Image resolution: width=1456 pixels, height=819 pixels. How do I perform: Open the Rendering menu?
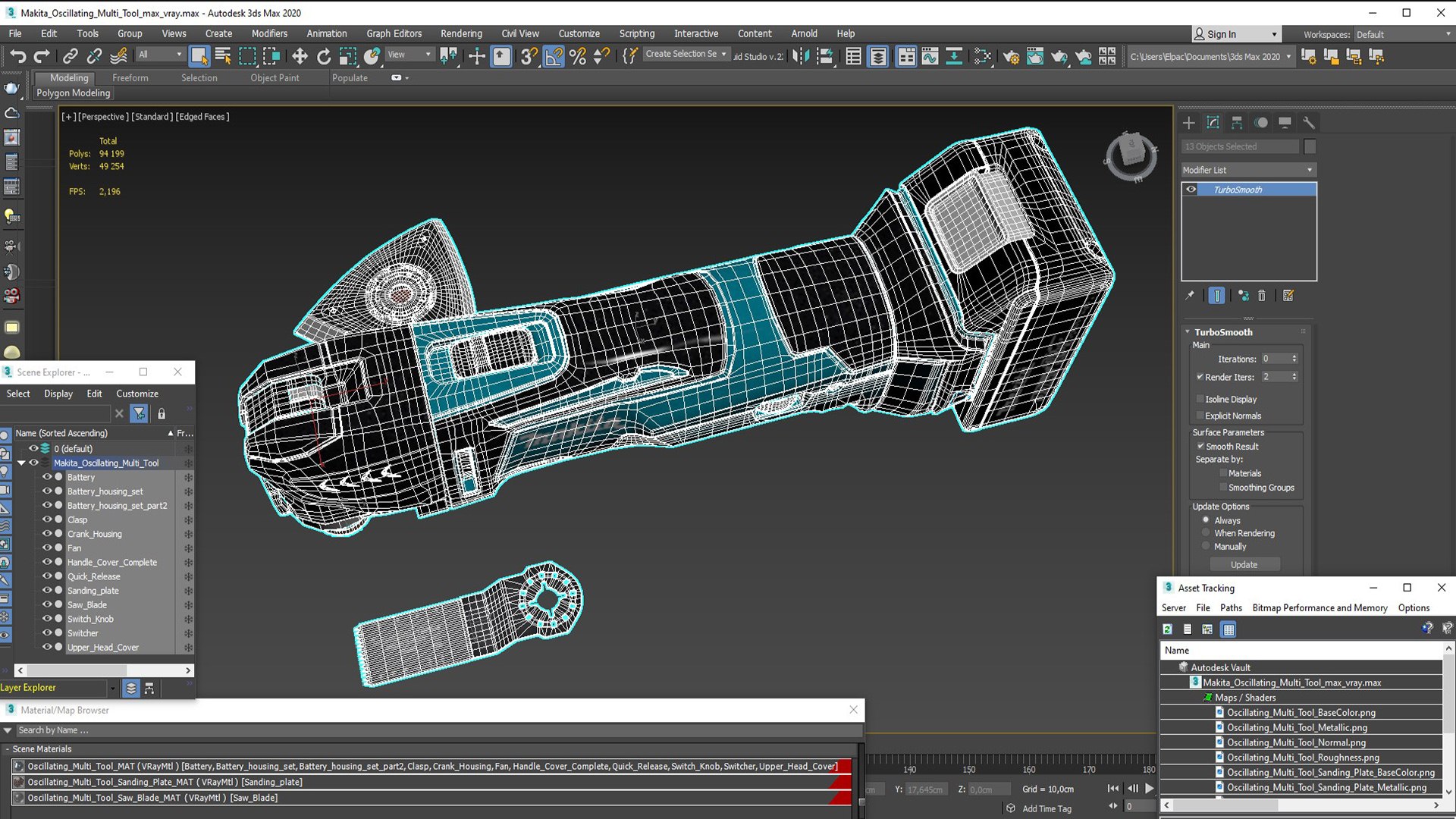(461, 33)
